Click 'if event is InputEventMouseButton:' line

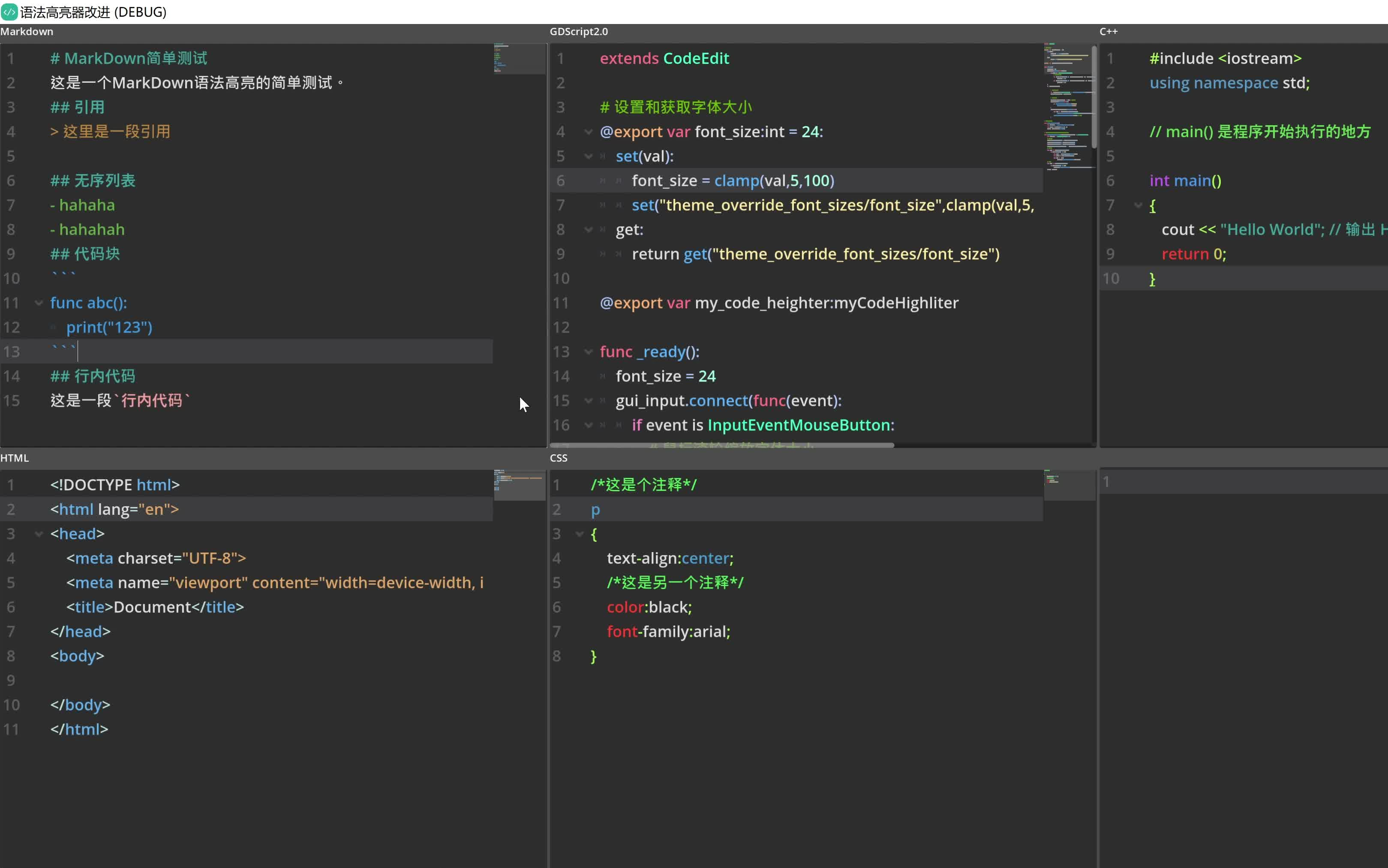click(x=763, y=425)
